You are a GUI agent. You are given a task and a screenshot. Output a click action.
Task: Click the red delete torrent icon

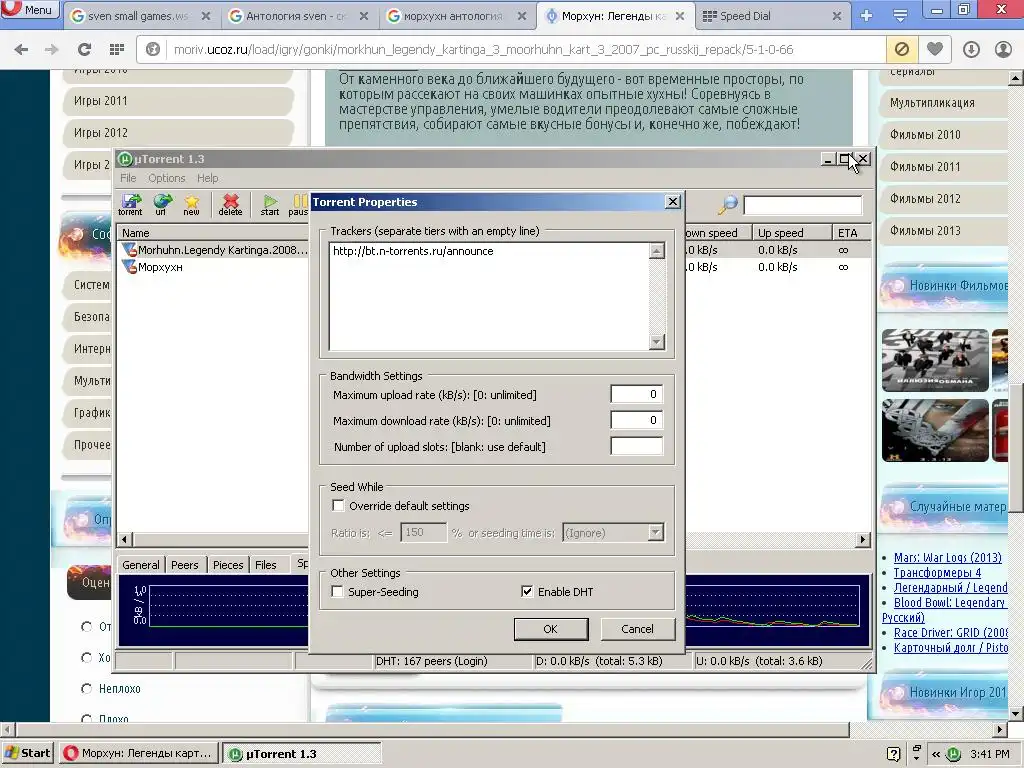230,204
